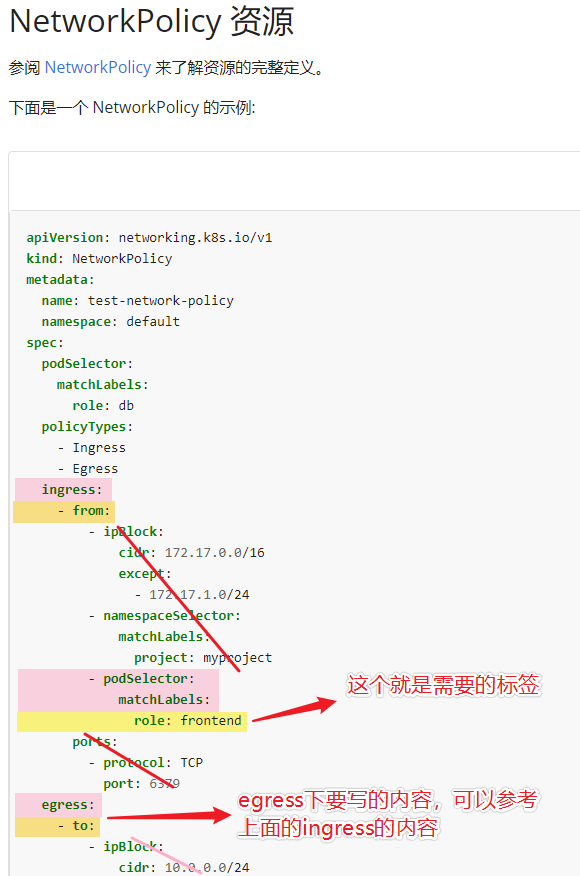Click the "- Ingress" policy type entry
Viewport: 580px width, 876px height.
click(x=92, y=447)
